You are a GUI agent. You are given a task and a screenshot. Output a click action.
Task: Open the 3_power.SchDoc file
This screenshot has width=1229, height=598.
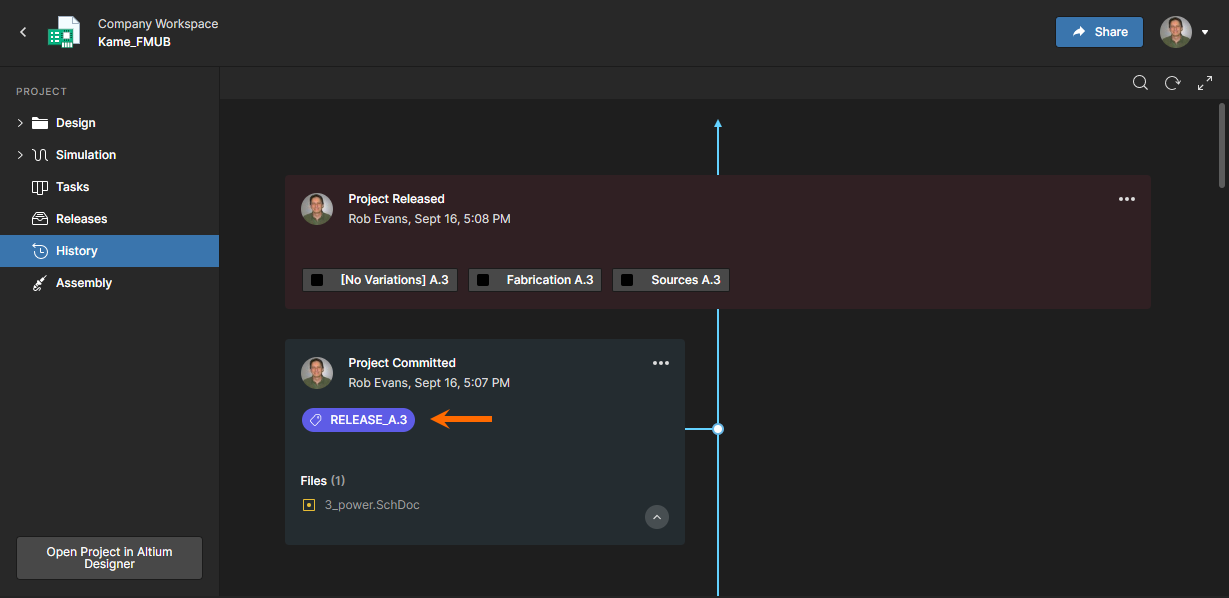pyautogui.click(x=372, y=505)
